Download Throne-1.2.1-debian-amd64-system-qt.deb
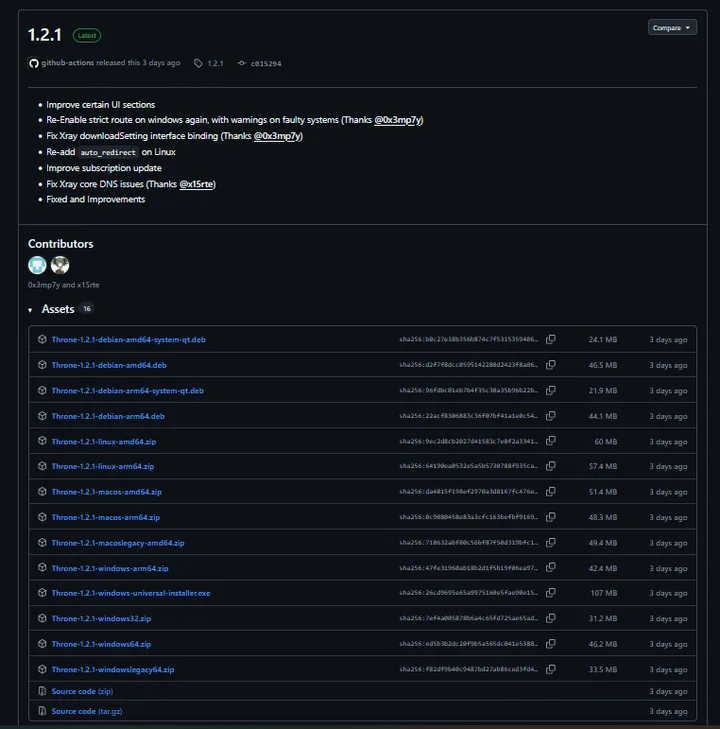 point(128,339)
